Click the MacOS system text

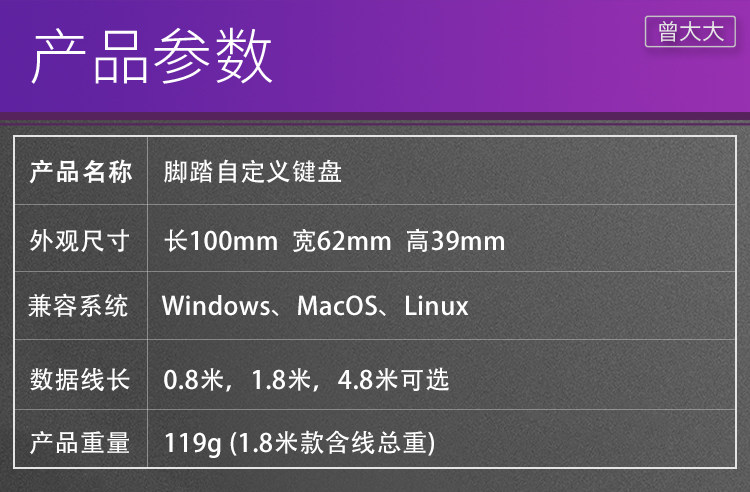point(338,306)
